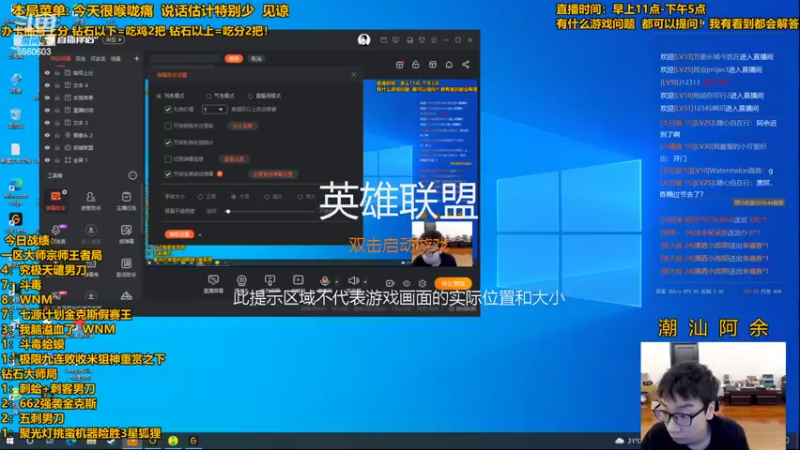800x450 pixels.
Task: Click the layout grid icon beside the bell
Action: [x=433, y=65]
